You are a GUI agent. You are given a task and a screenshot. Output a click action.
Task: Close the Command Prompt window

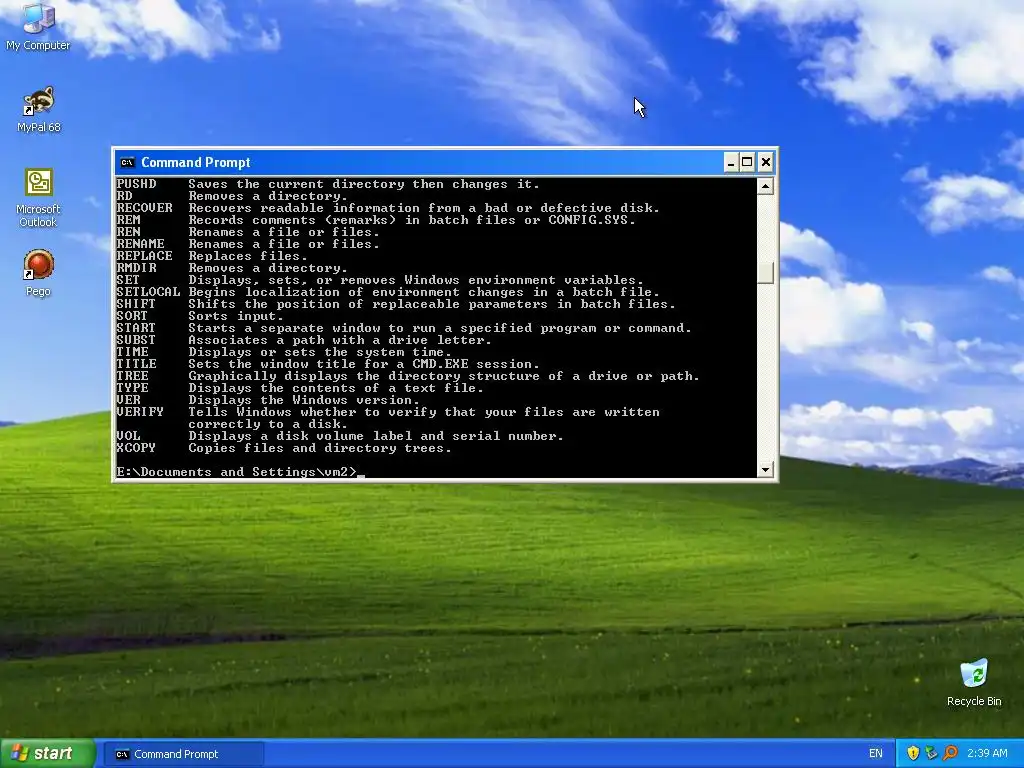(765, 162)
